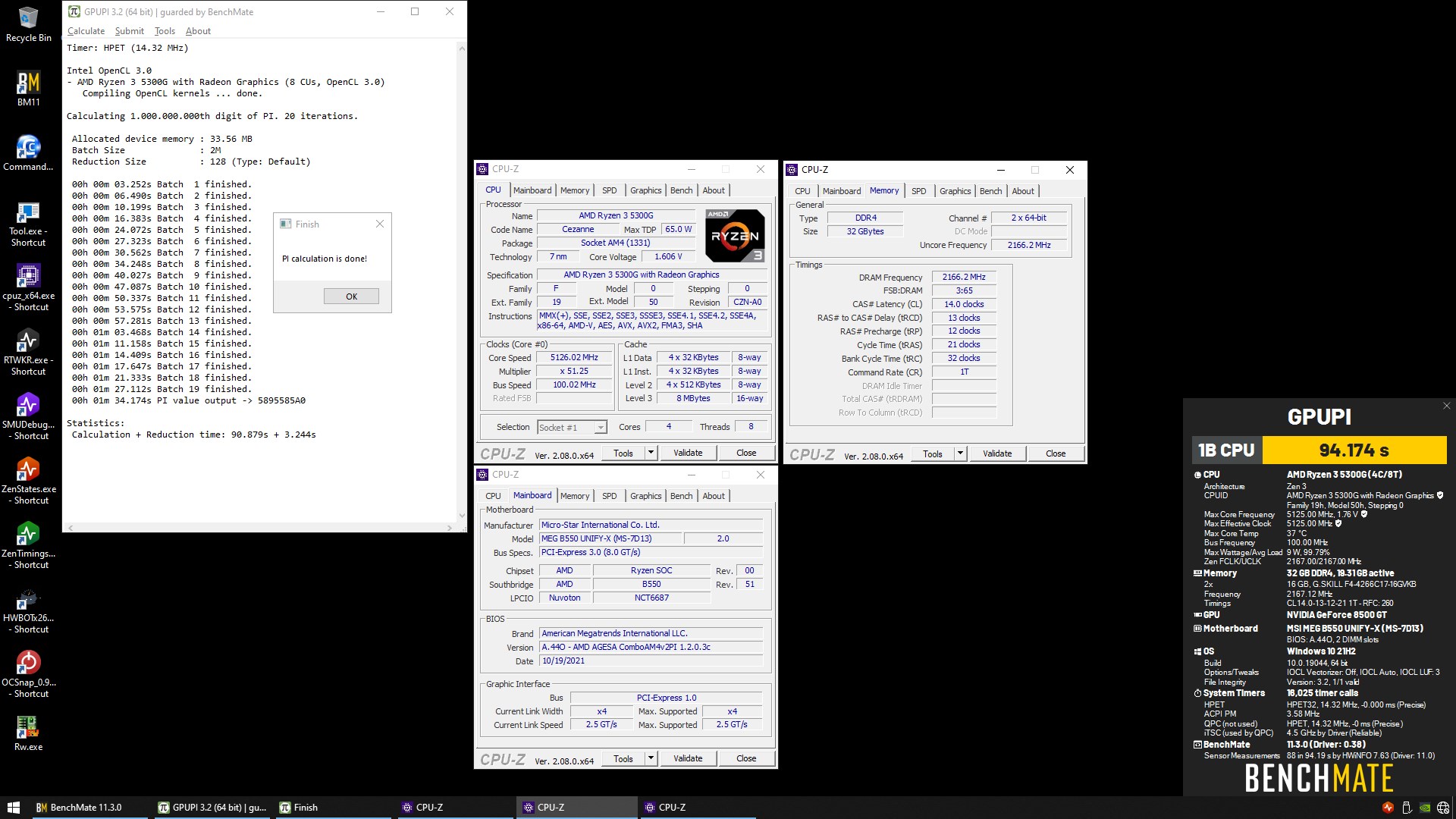1456x819 pixels.
Task: Click Tools button in CPU-Z Mainboard window
Action: [x=623, y=758]
